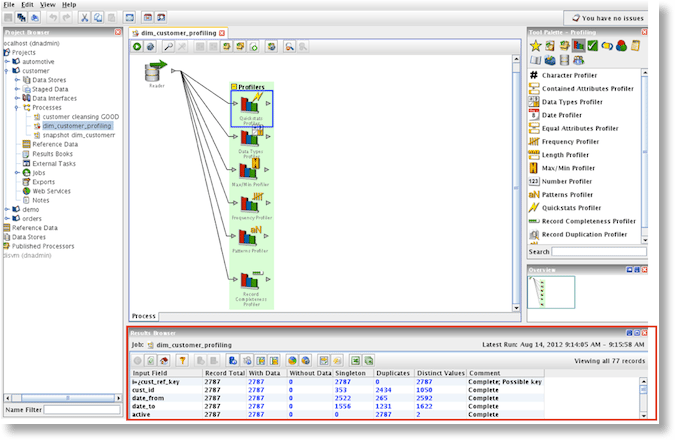Click the Name Filter input field

[82, 409]
